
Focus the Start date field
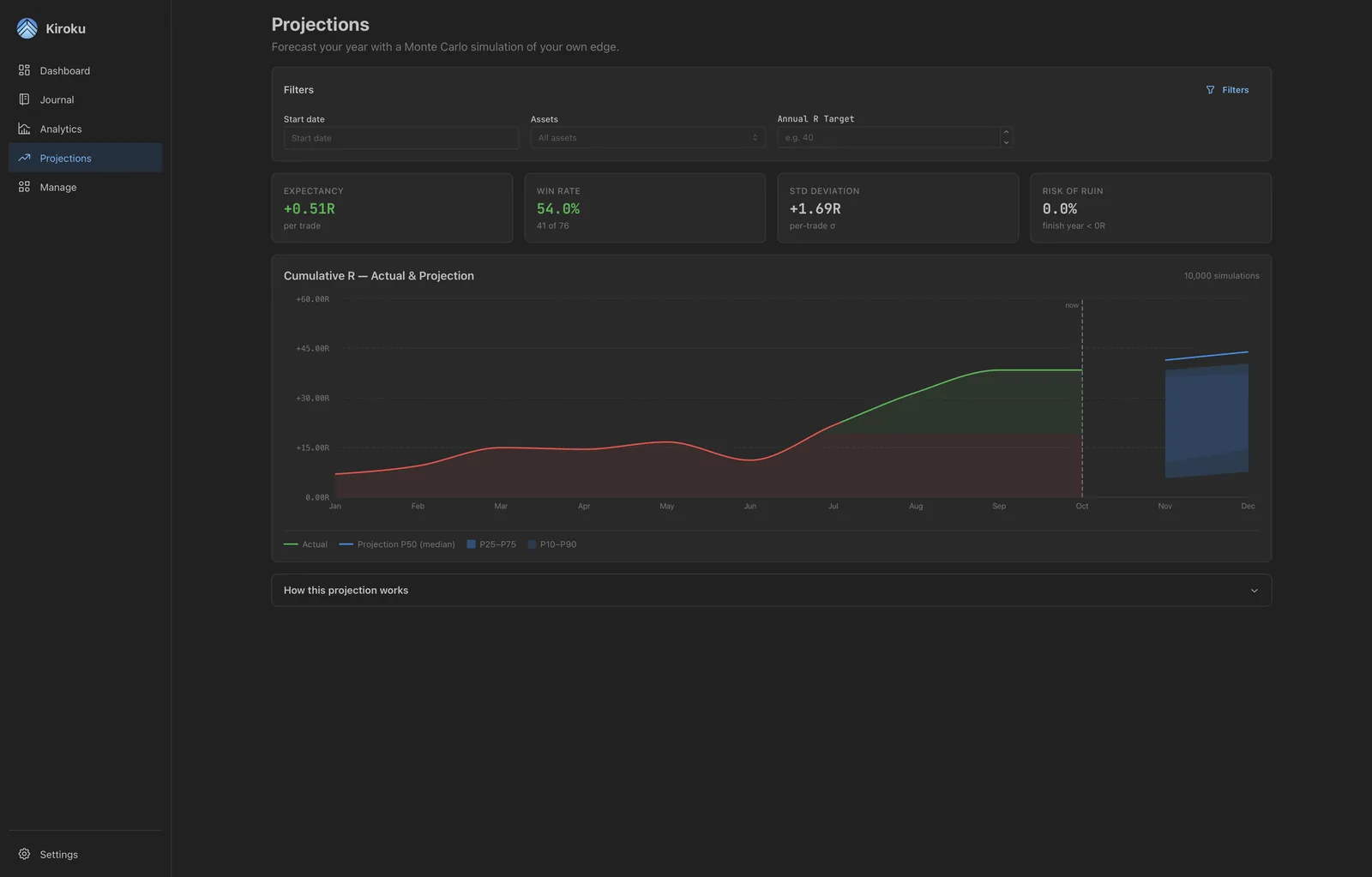tap(400, 138)
